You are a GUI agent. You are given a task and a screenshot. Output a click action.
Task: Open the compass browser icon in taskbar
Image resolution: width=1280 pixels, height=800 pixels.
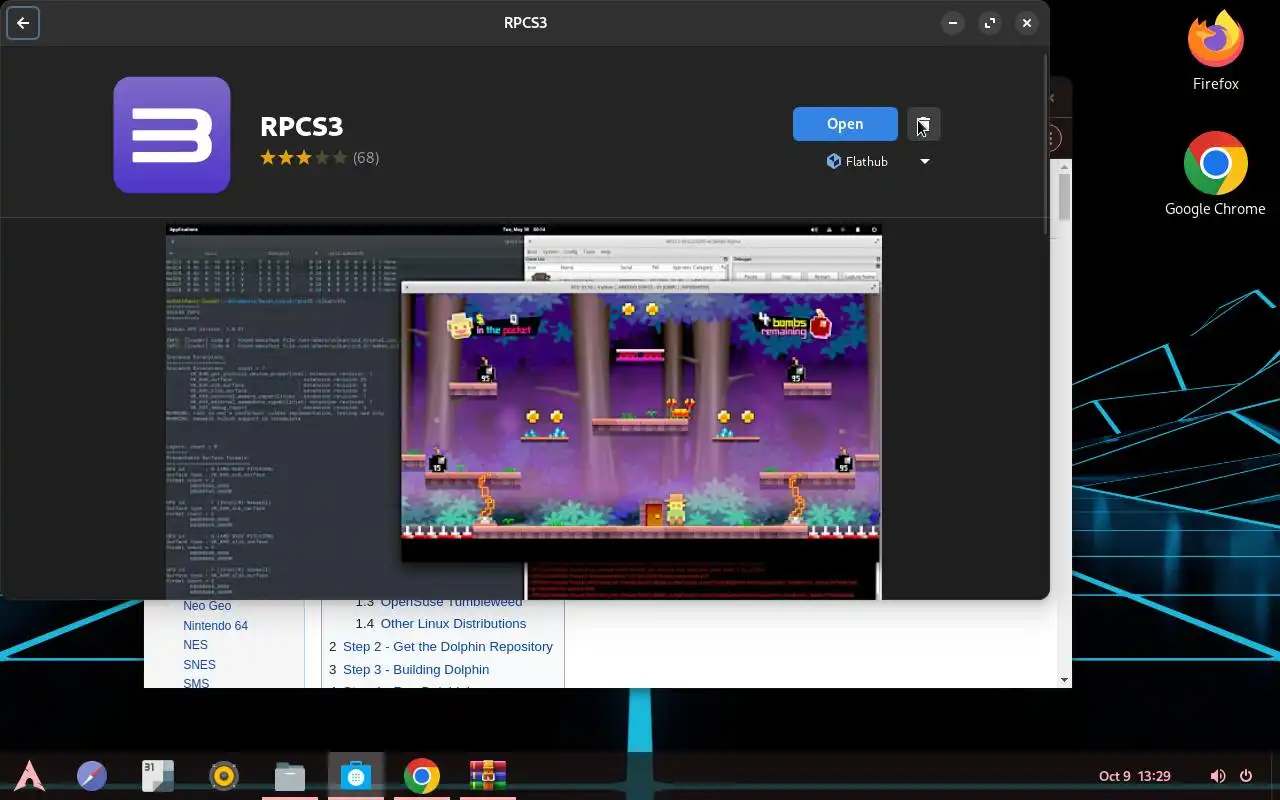pos(92,775)
